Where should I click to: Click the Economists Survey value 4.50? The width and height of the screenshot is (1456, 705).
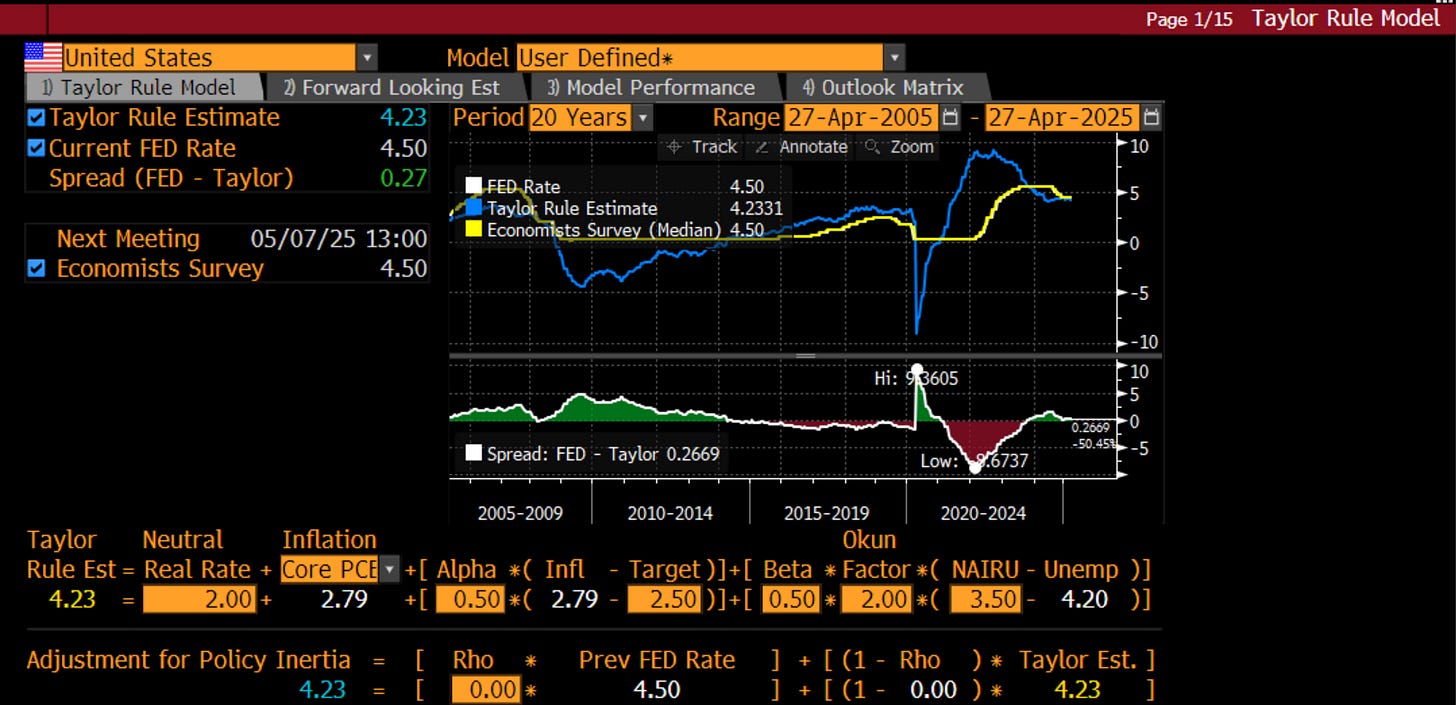point(403,268)
